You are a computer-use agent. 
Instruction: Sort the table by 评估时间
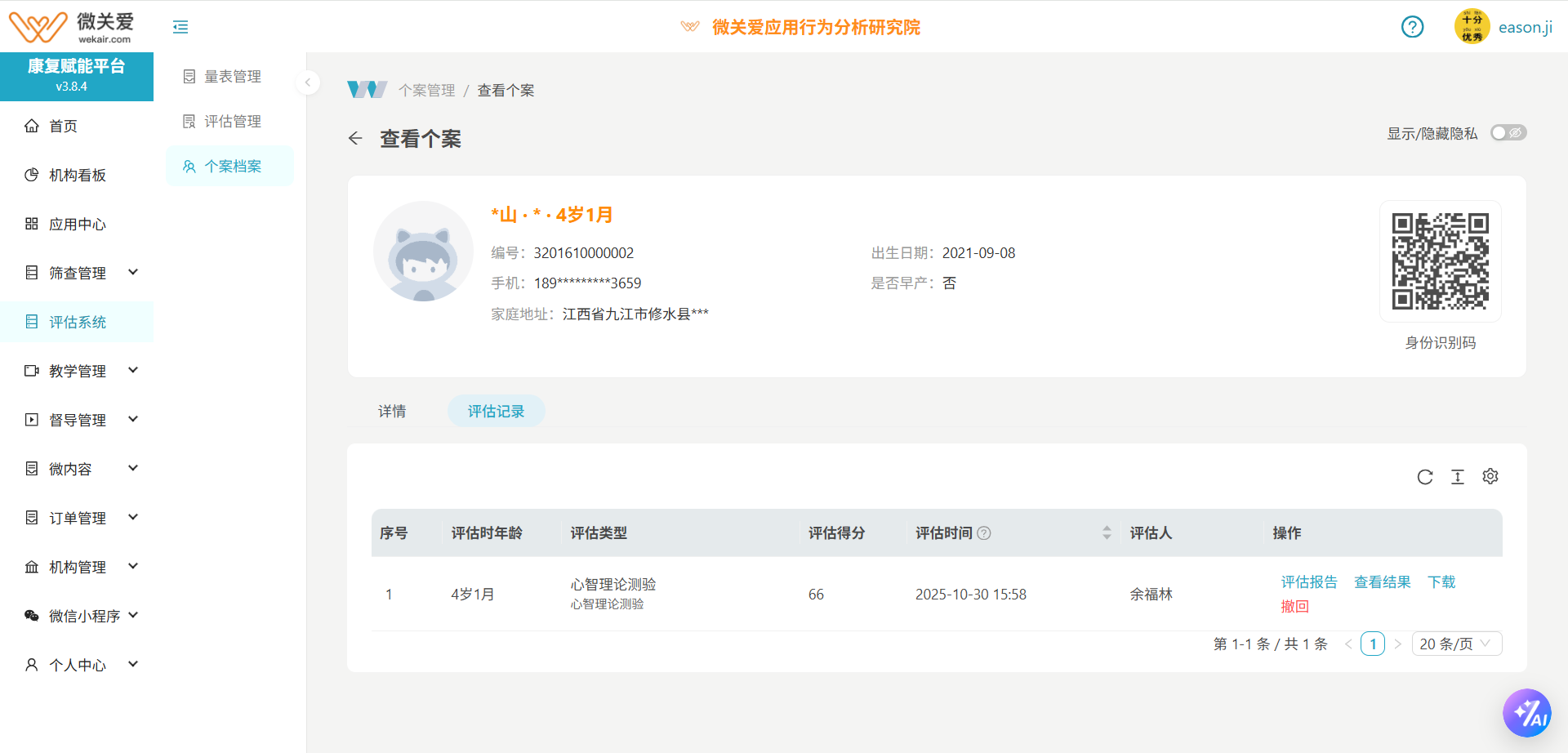[x=1107, y=533]
